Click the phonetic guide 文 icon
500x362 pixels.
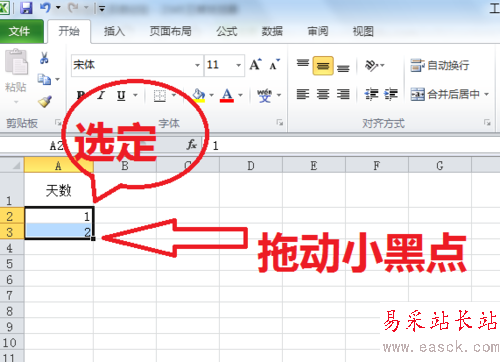pyautogui.click(x=265, y=96)
